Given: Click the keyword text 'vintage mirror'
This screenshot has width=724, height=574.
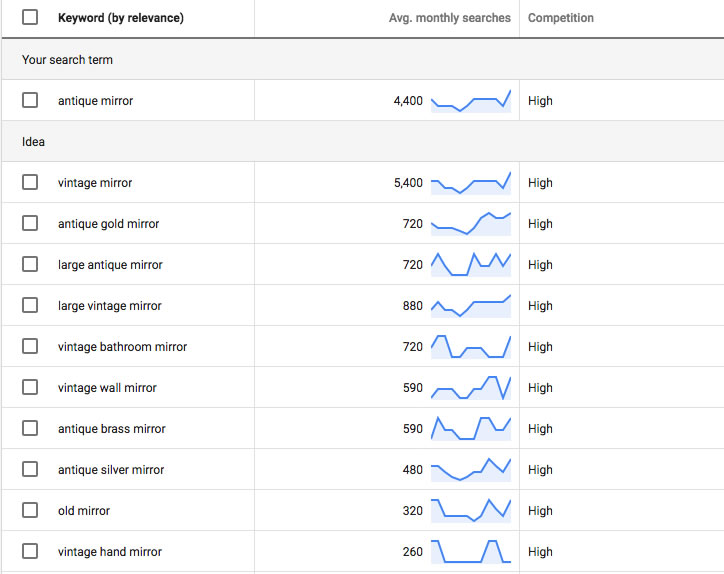Looking at the screenshot, I should tap(95, 183).
